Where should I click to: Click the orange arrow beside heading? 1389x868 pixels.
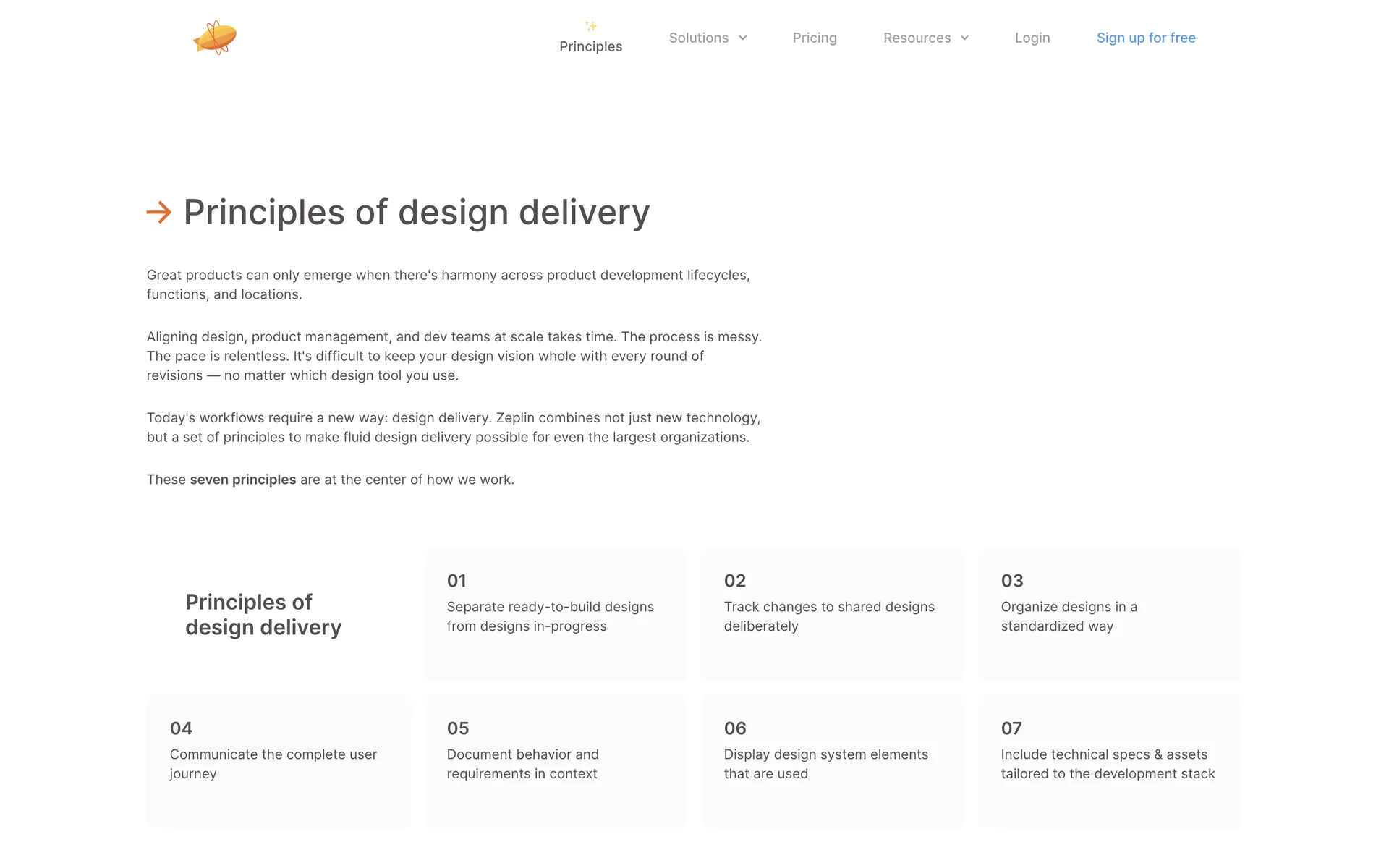tap(159, 212)
